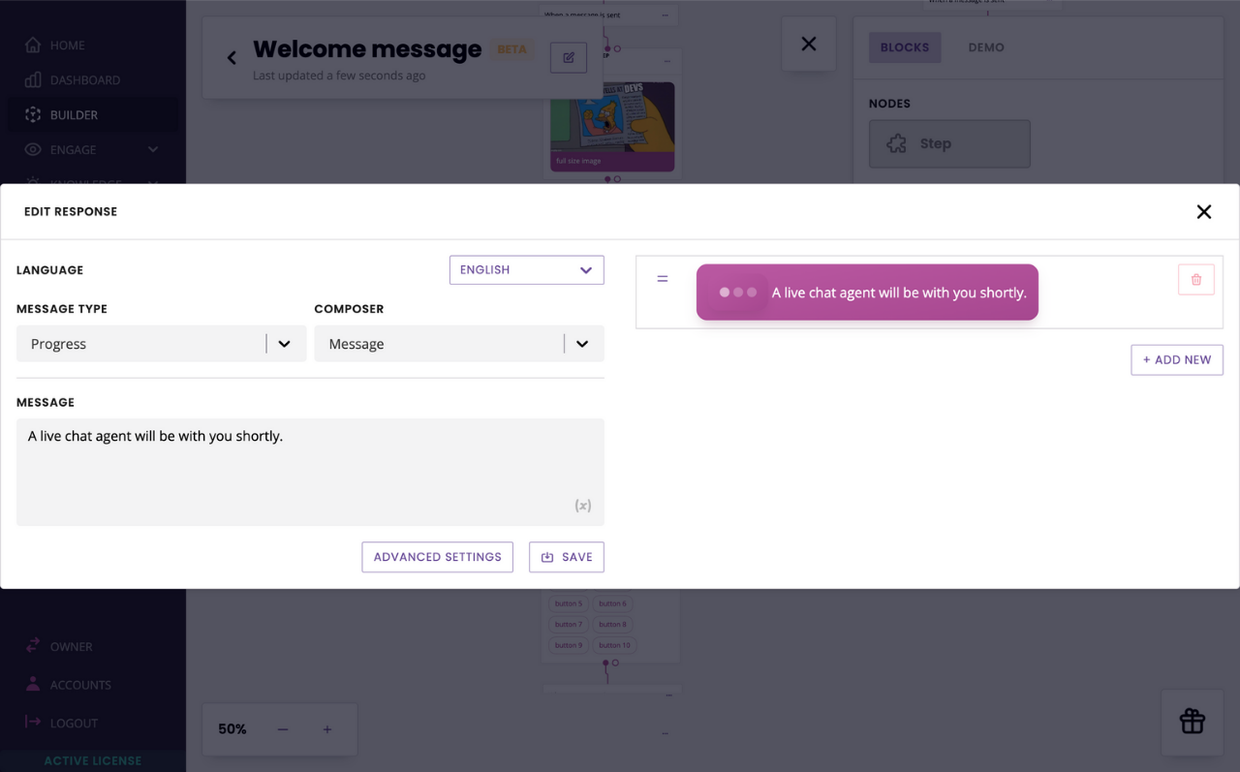The height and width of the screenshot is (772, 1240).
Task: Click the Welcome message edit pencil icon
Action: pyautogui.click(x=568, y=57)
